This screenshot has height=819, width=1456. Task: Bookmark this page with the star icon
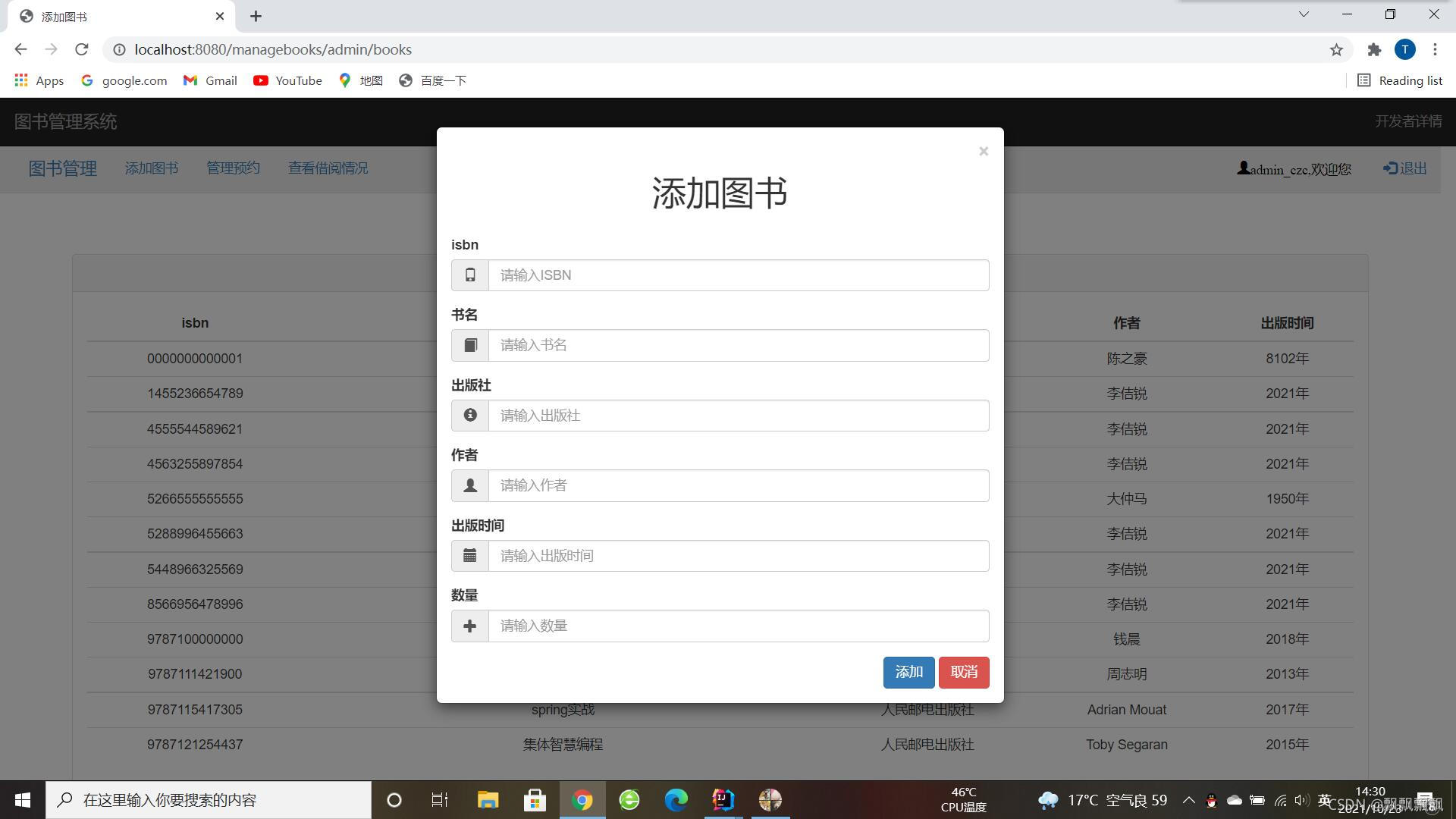[1336, 50]
